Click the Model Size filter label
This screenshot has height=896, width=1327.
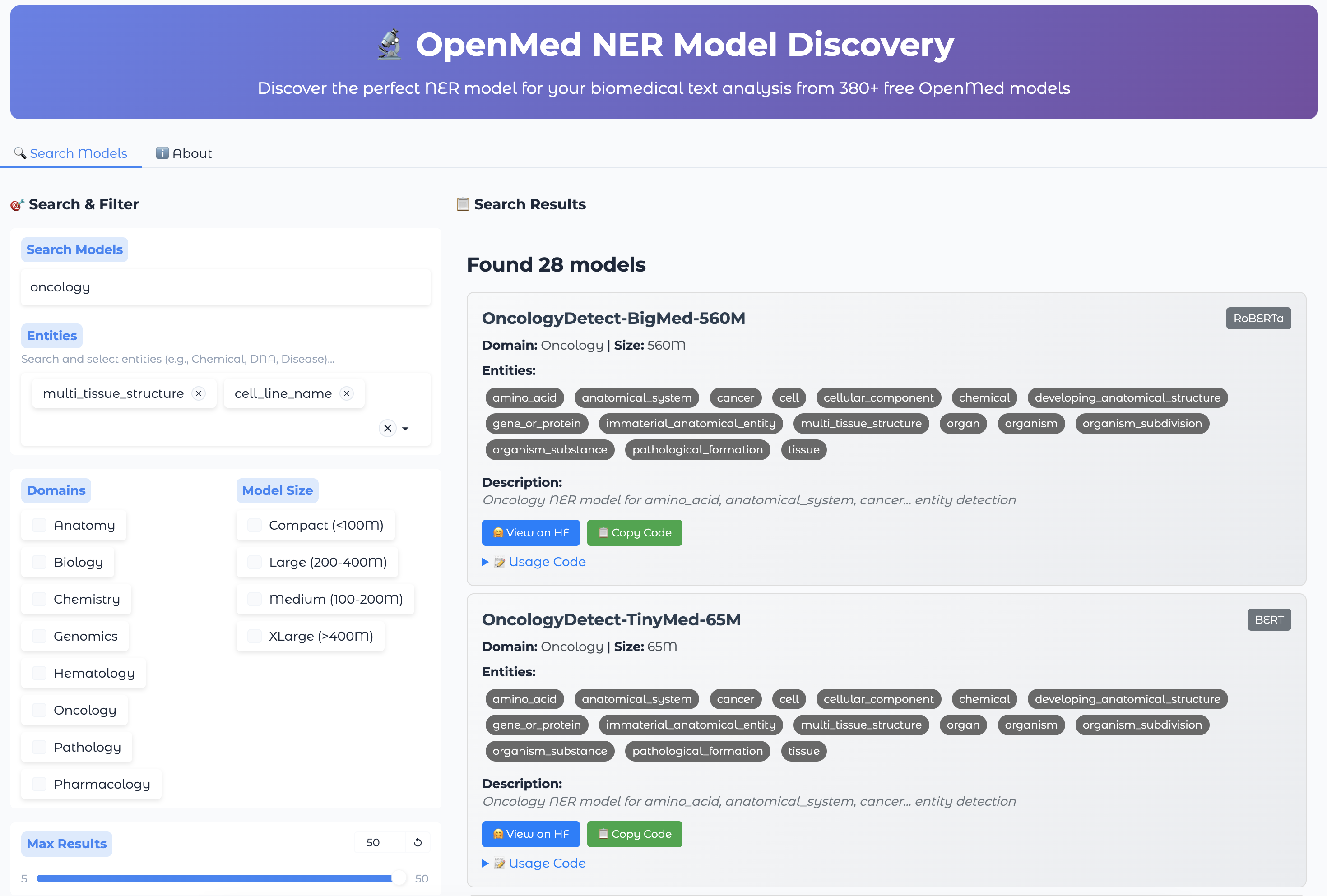click(x=278, y=490)
